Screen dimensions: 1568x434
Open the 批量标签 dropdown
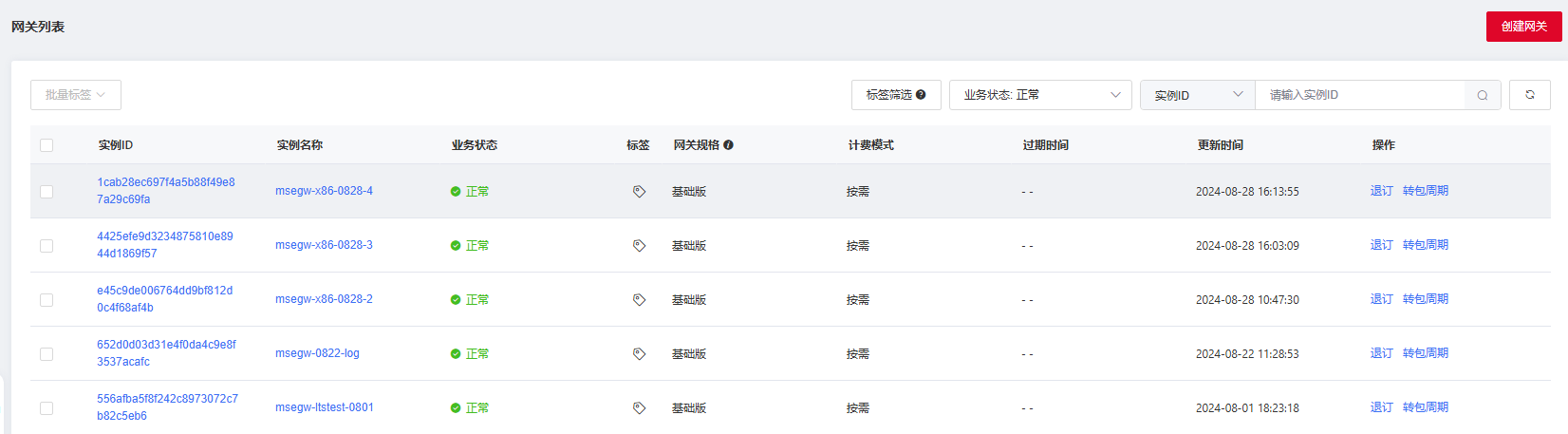pyautogui.click(x=76, y=95)
